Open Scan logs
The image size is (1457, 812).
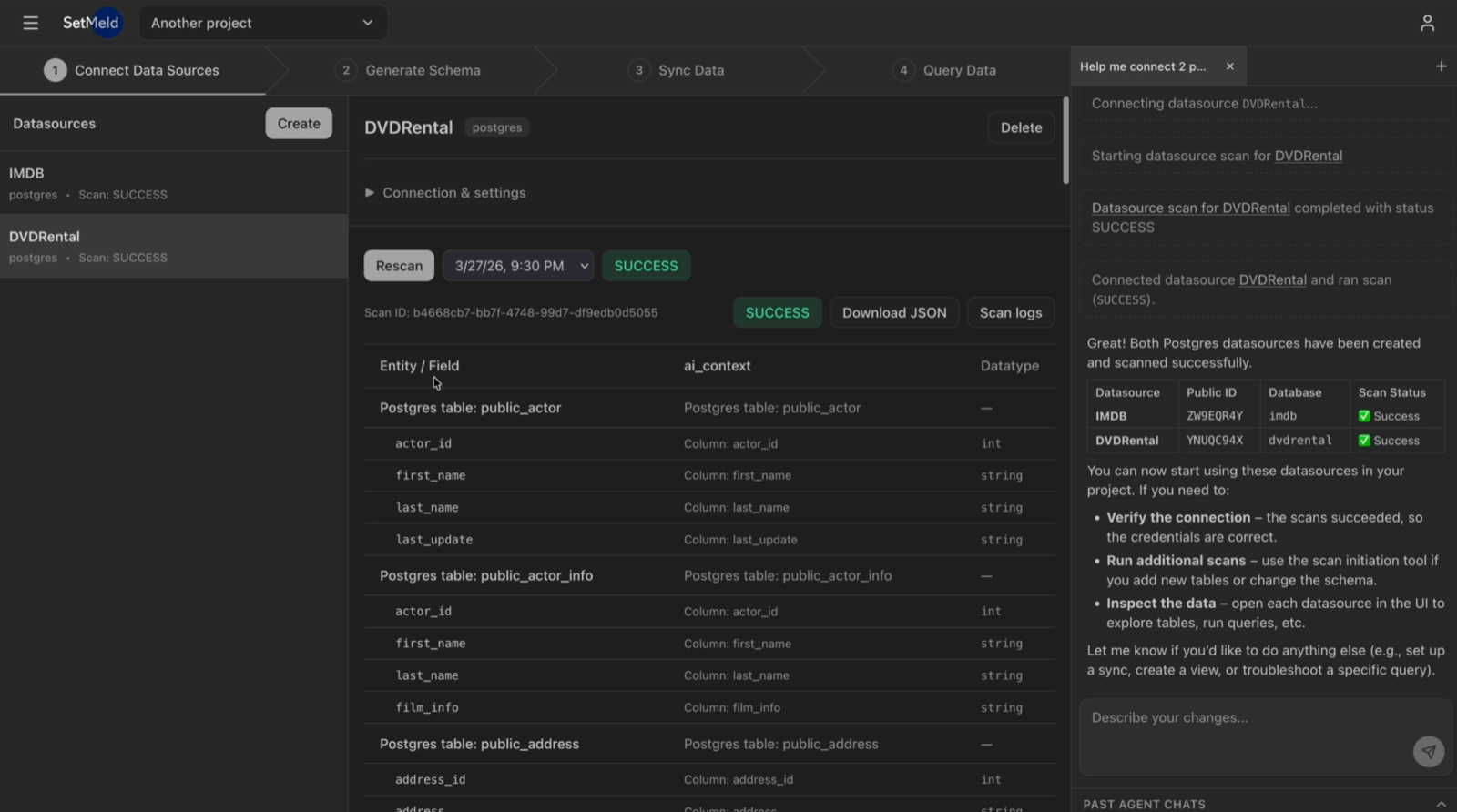pos(1011,312)
